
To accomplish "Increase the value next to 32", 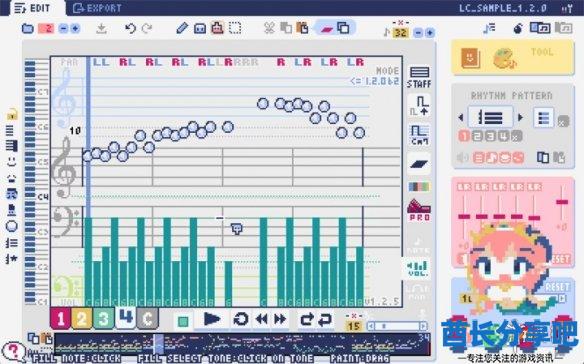I will (429, 33).
